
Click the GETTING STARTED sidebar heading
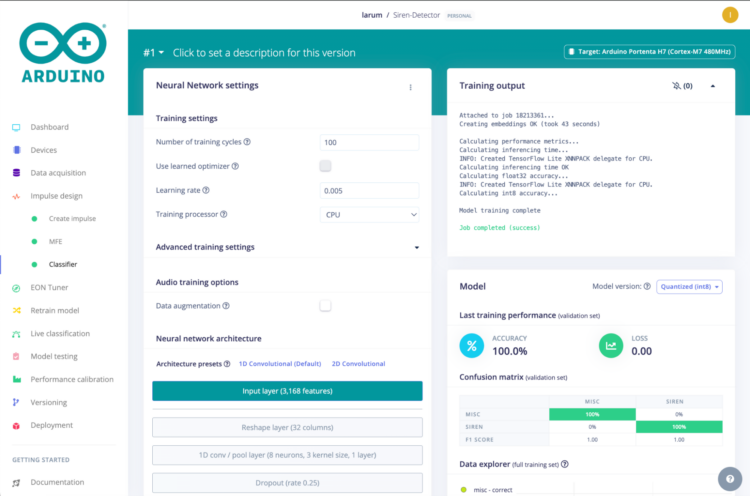click(x=41, y=460)
